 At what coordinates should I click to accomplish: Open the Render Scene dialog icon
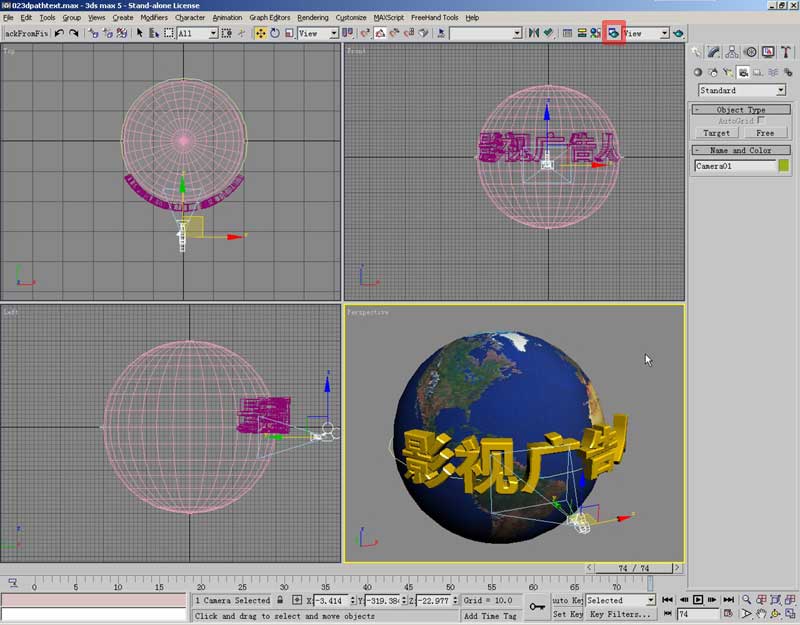click(613, 33)
